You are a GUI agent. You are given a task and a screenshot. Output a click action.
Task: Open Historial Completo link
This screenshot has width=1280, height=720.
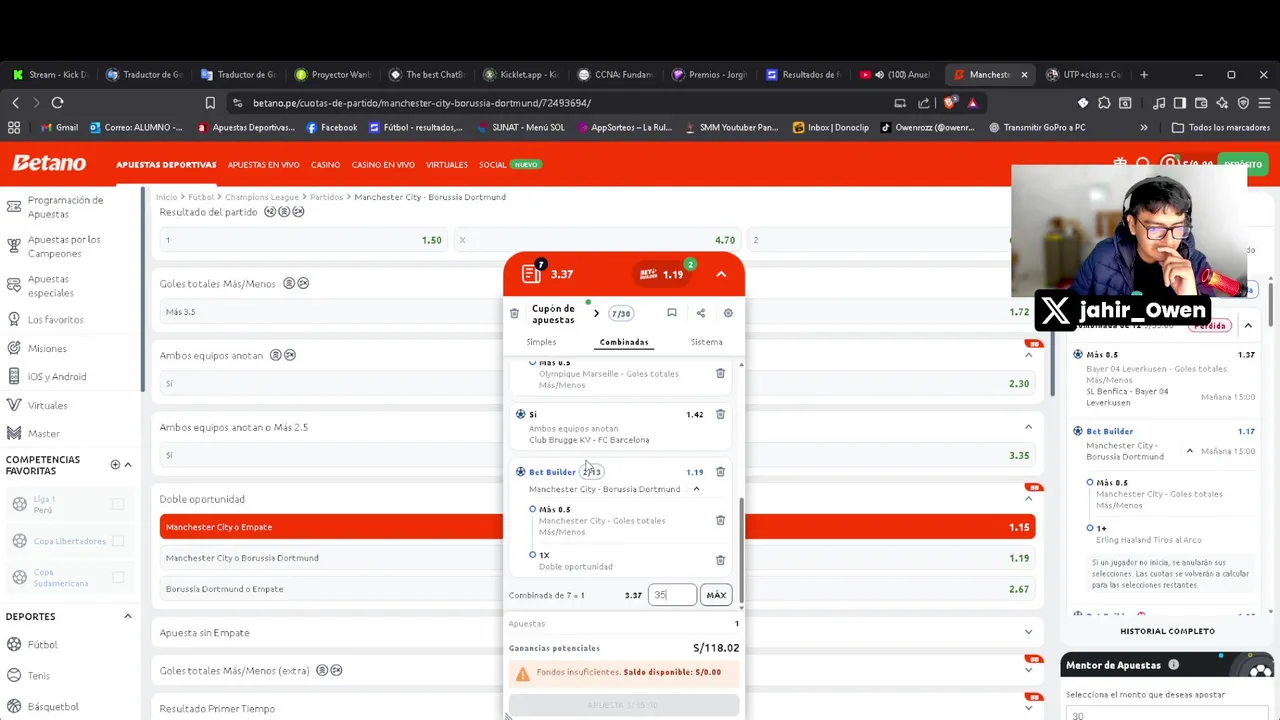(1167, 631)
